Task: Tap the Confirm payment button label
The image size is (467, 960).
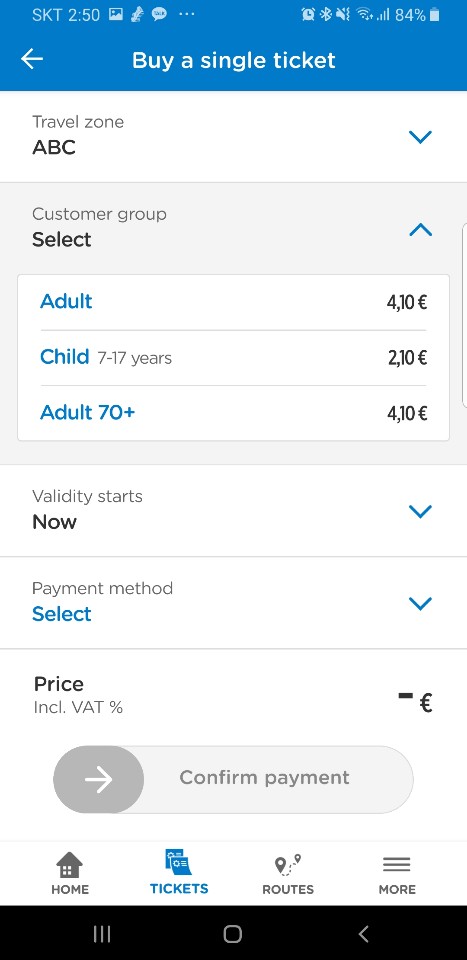Action: coord(264,778)
